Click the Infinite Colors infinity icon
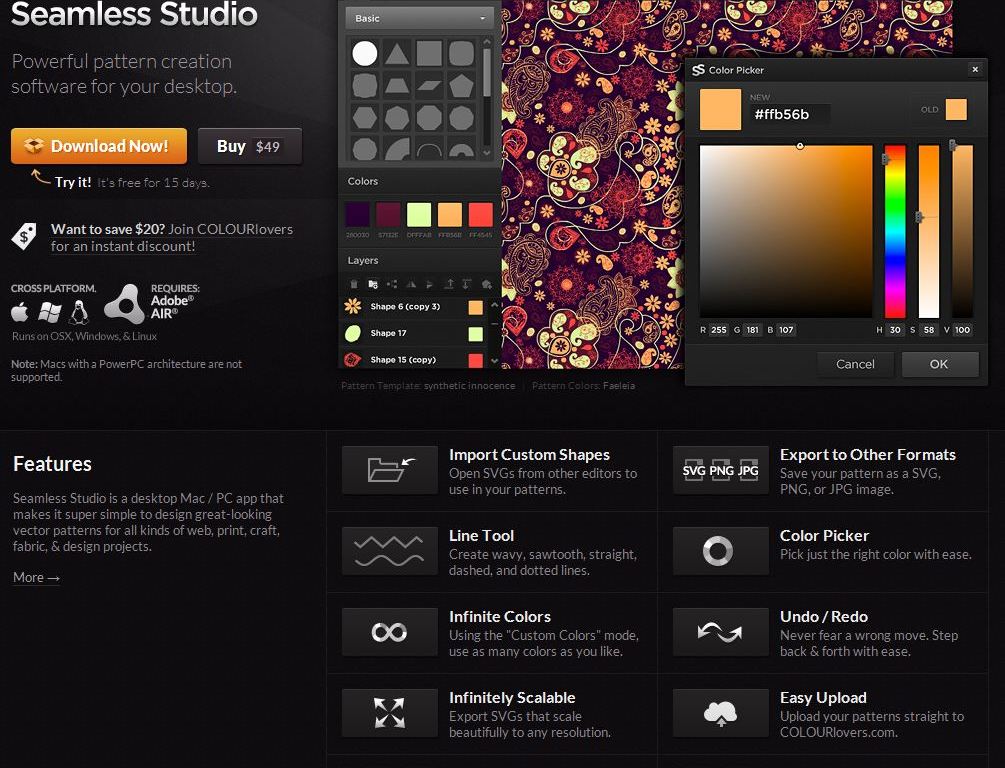Image resolution: width=1005 pixels, height=768 pixels. point(389,632)
